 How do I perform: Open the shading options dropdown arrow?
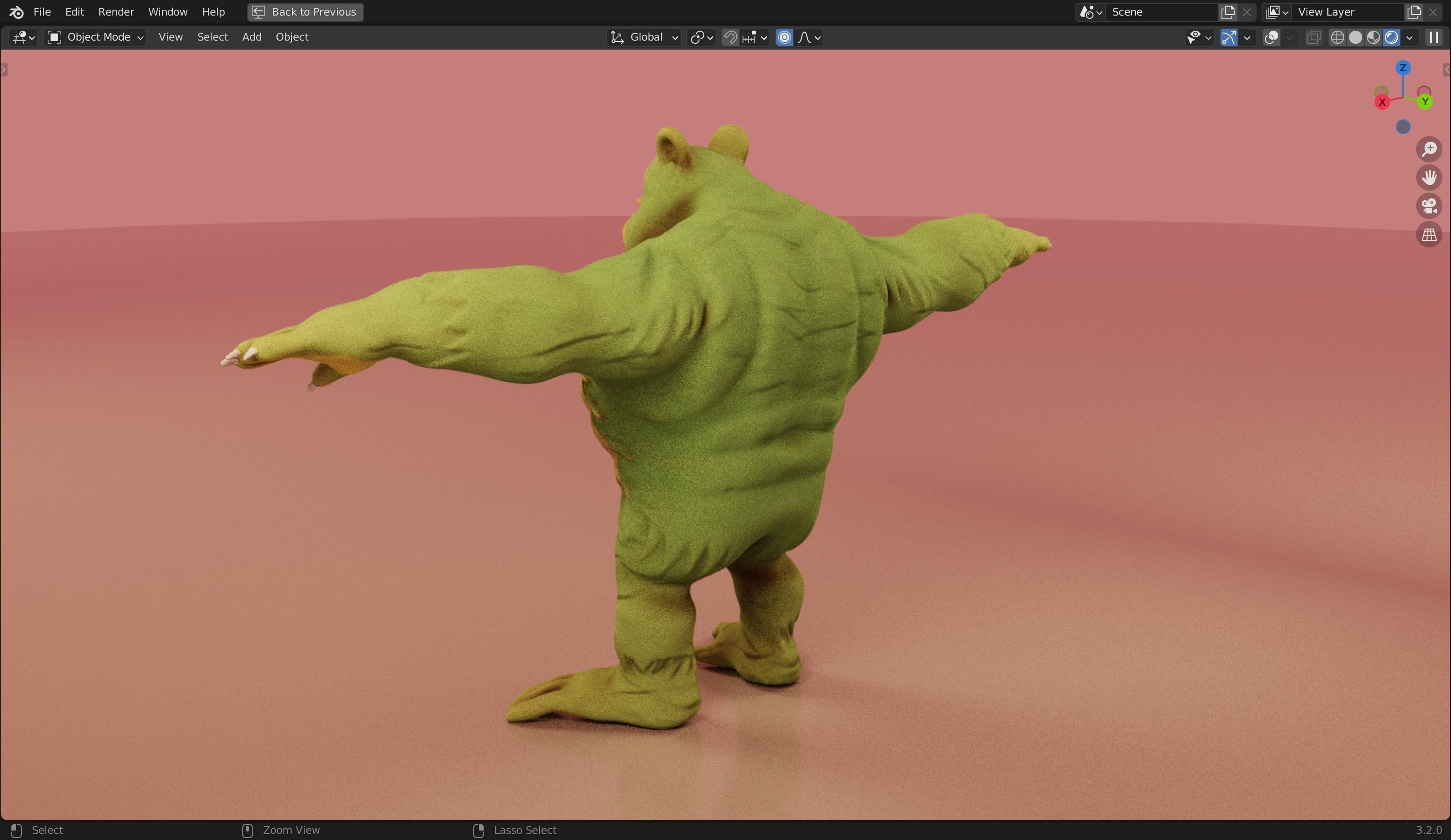point(1409,37)
